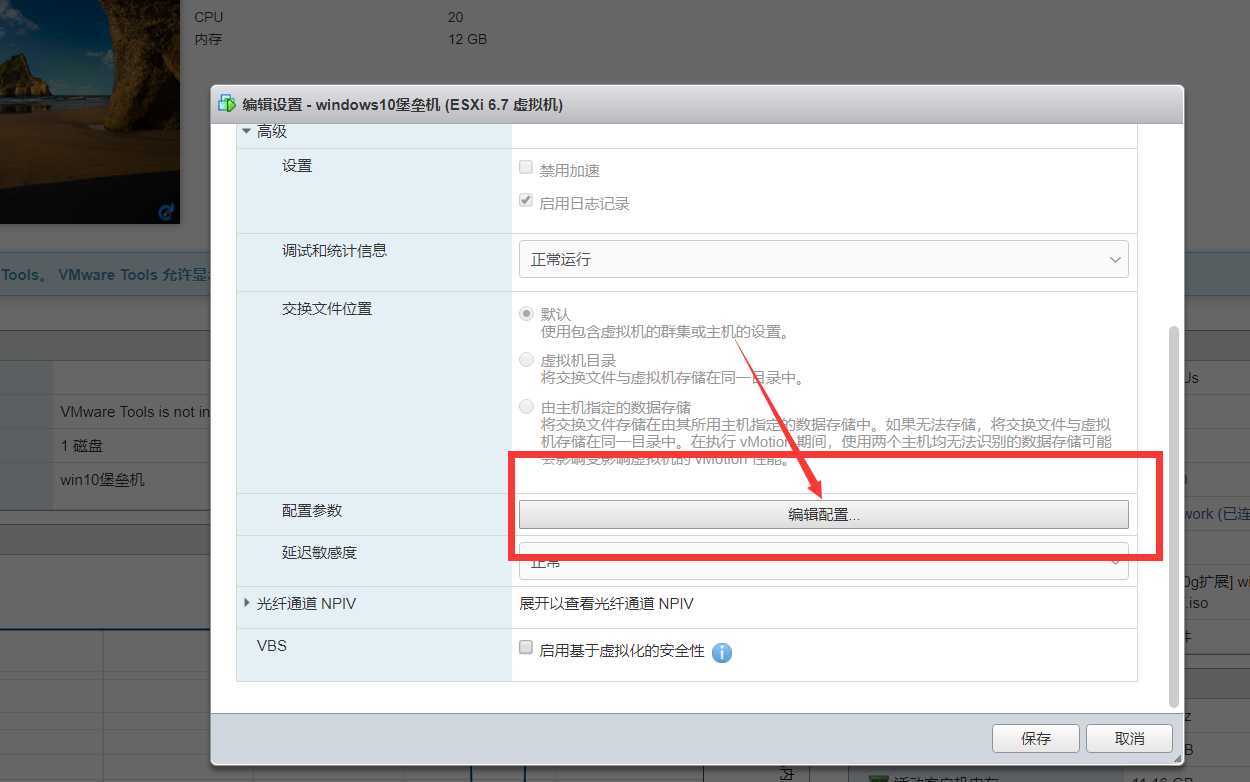Click the VM console thumbnail
The width and height of the screenshot is (1250, 782).
point(90,111)
